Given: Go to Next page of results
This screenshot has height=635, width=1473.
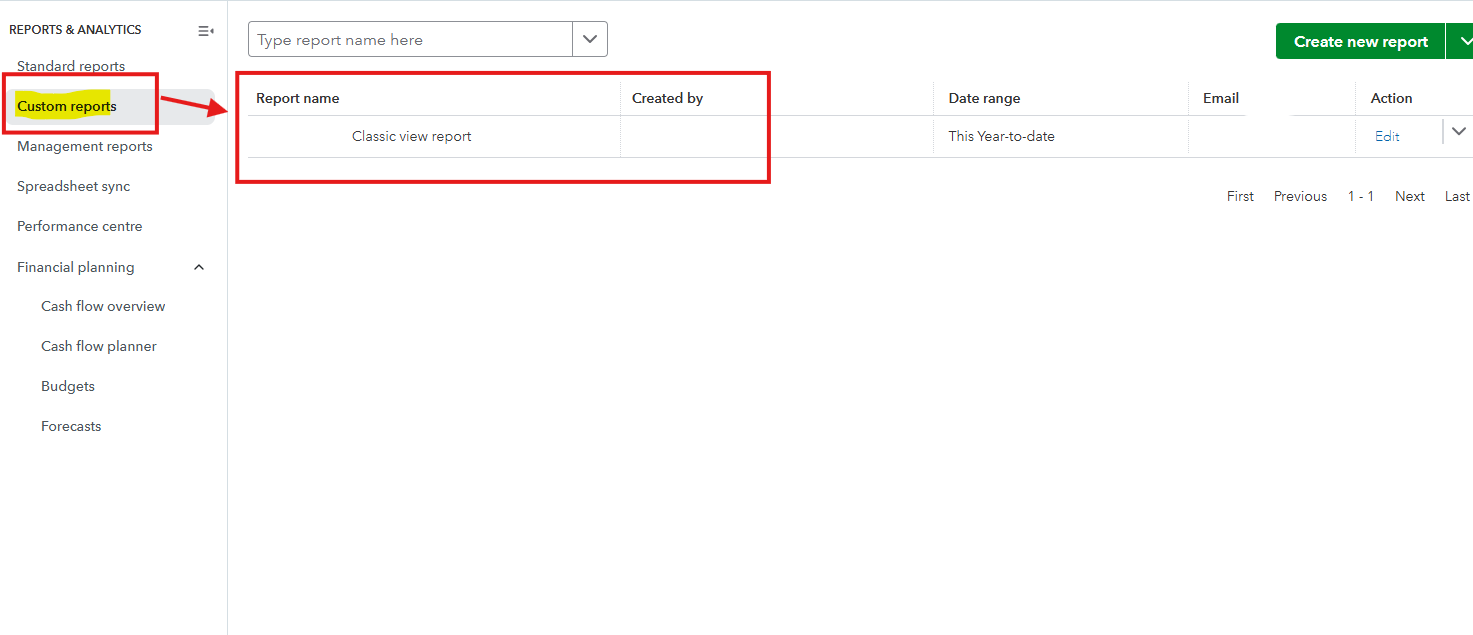Looking at the screenshot, I should click(x=1410, y=196).
